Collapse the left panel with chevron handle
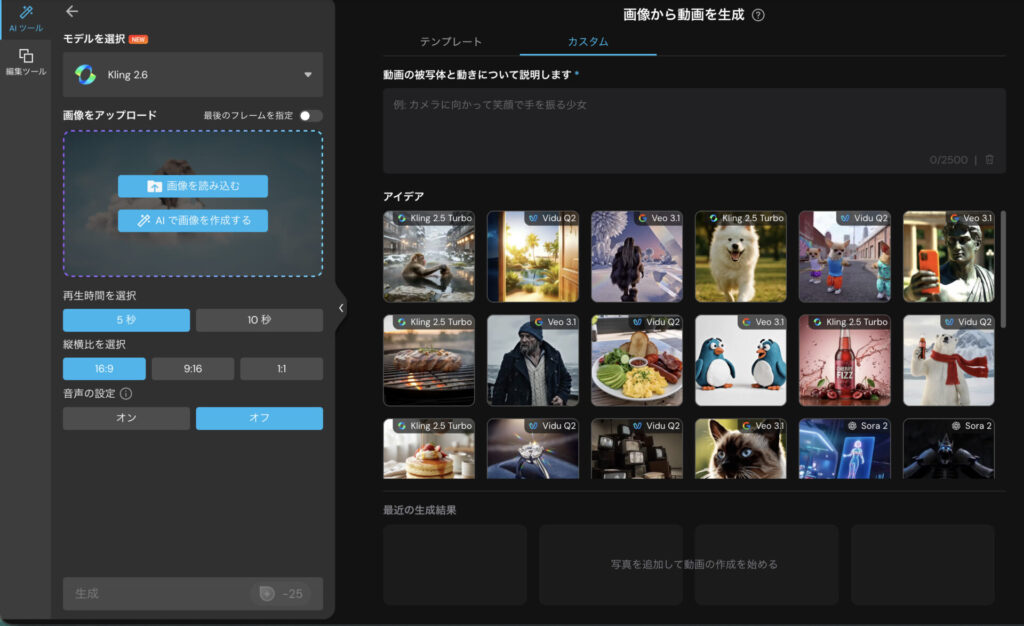 341,308
